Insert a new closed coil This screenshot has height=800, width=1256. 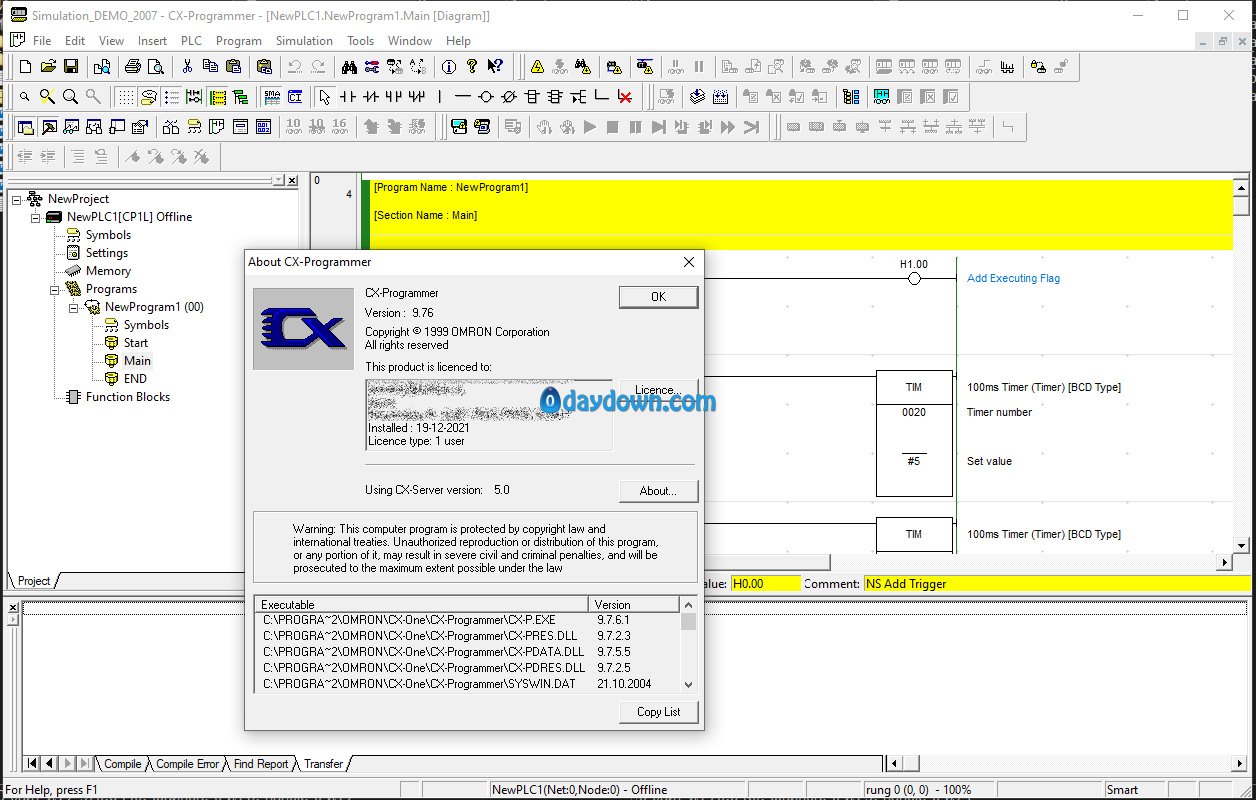(509, 97)
